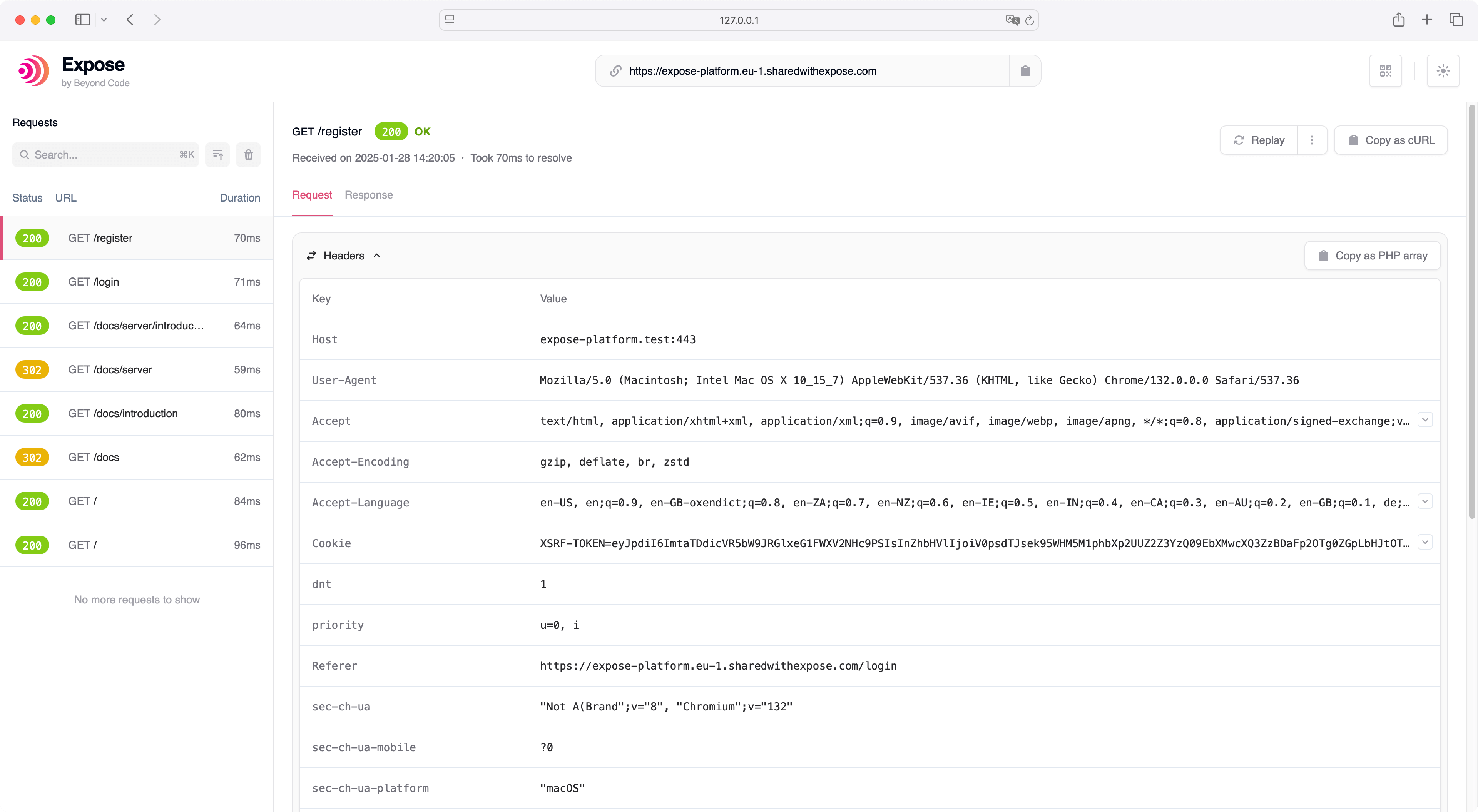1478x812 pixels.
Task: Open the GET /docs/server/introduc... request
Action: pos(137,325)
